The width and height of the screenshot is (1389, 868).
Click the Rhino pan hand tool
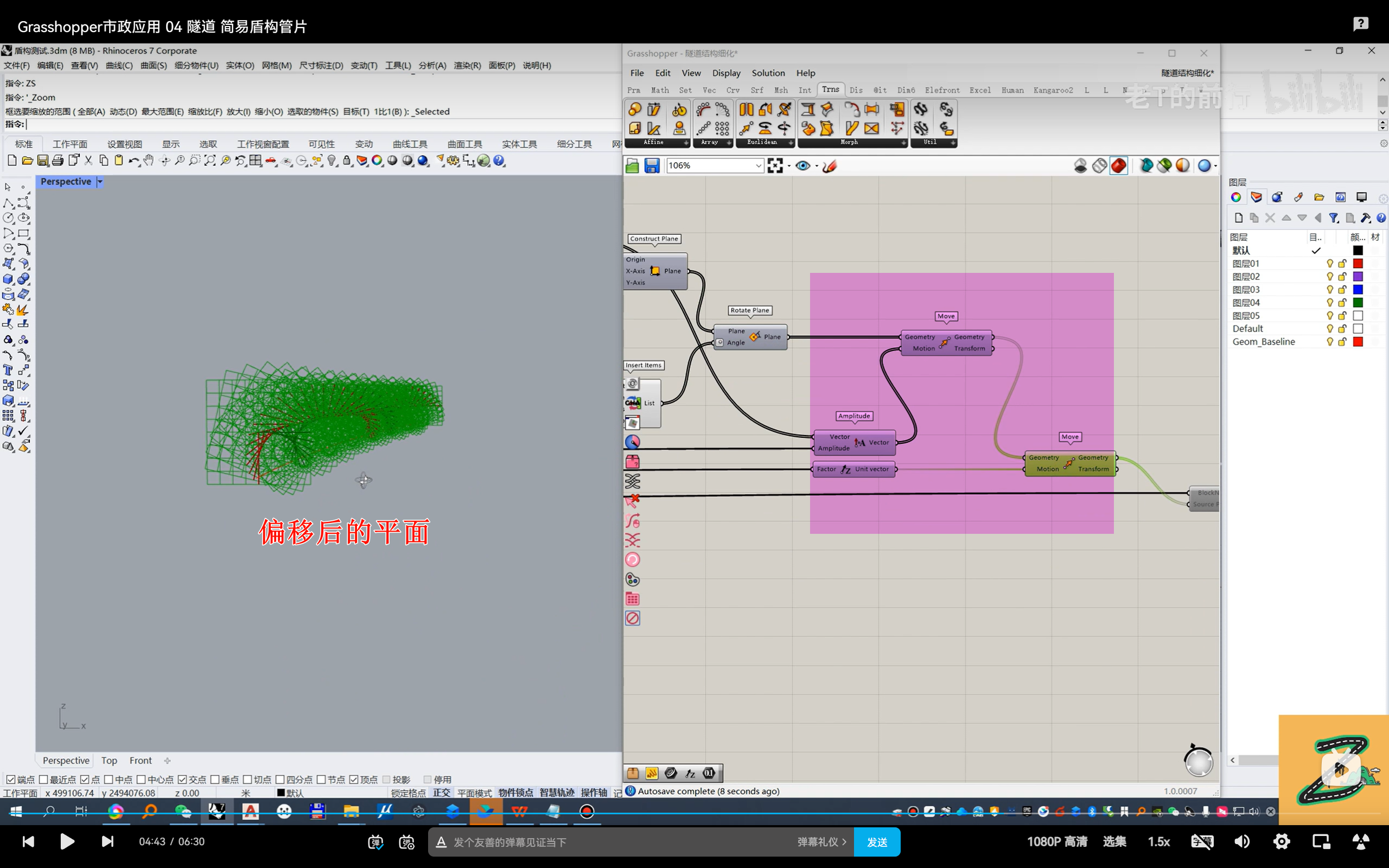click(149, 161)
